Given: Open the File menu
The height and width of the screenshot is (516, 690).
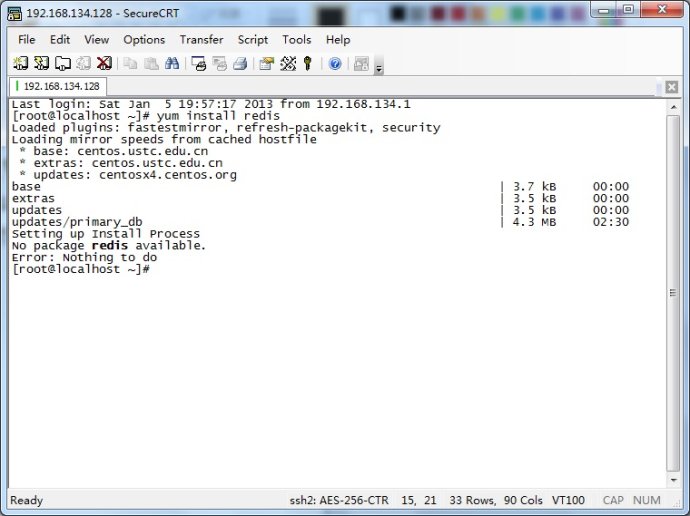Looking at the screenshot, I should (x=26, y=40).
